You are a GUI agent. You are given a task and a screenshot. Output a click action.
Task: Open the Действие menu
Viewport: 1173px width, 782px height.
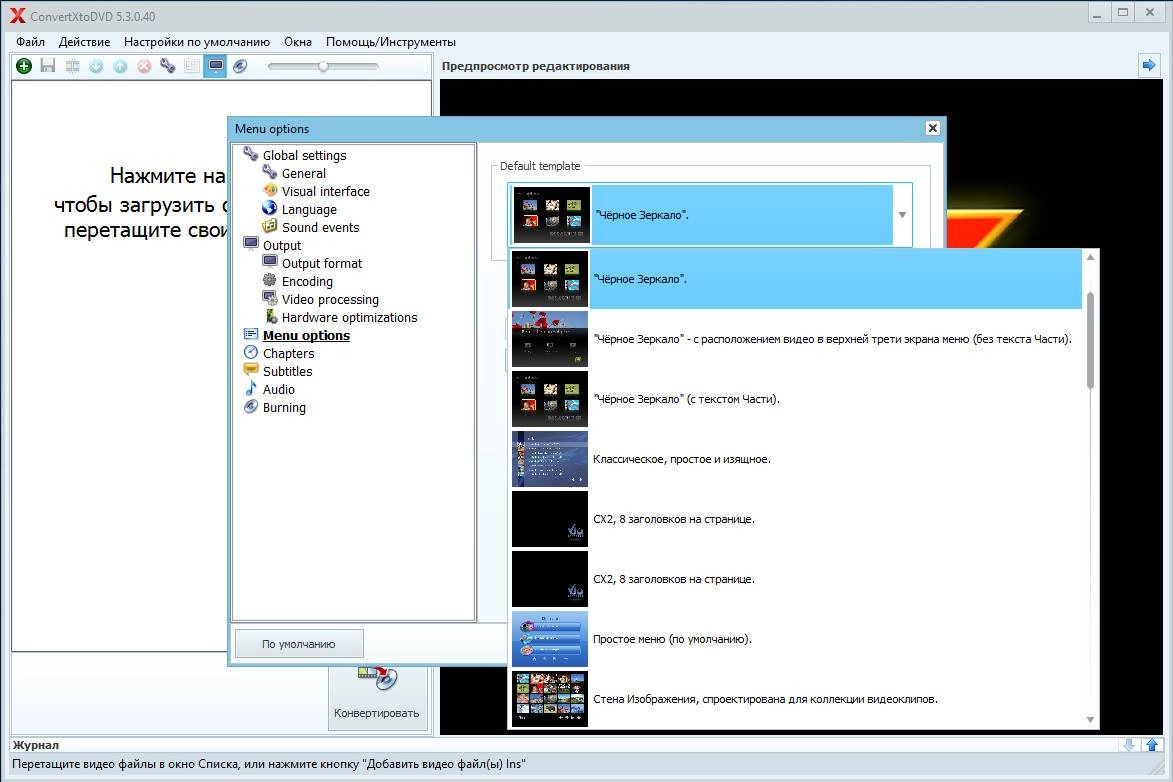[85, 42]
